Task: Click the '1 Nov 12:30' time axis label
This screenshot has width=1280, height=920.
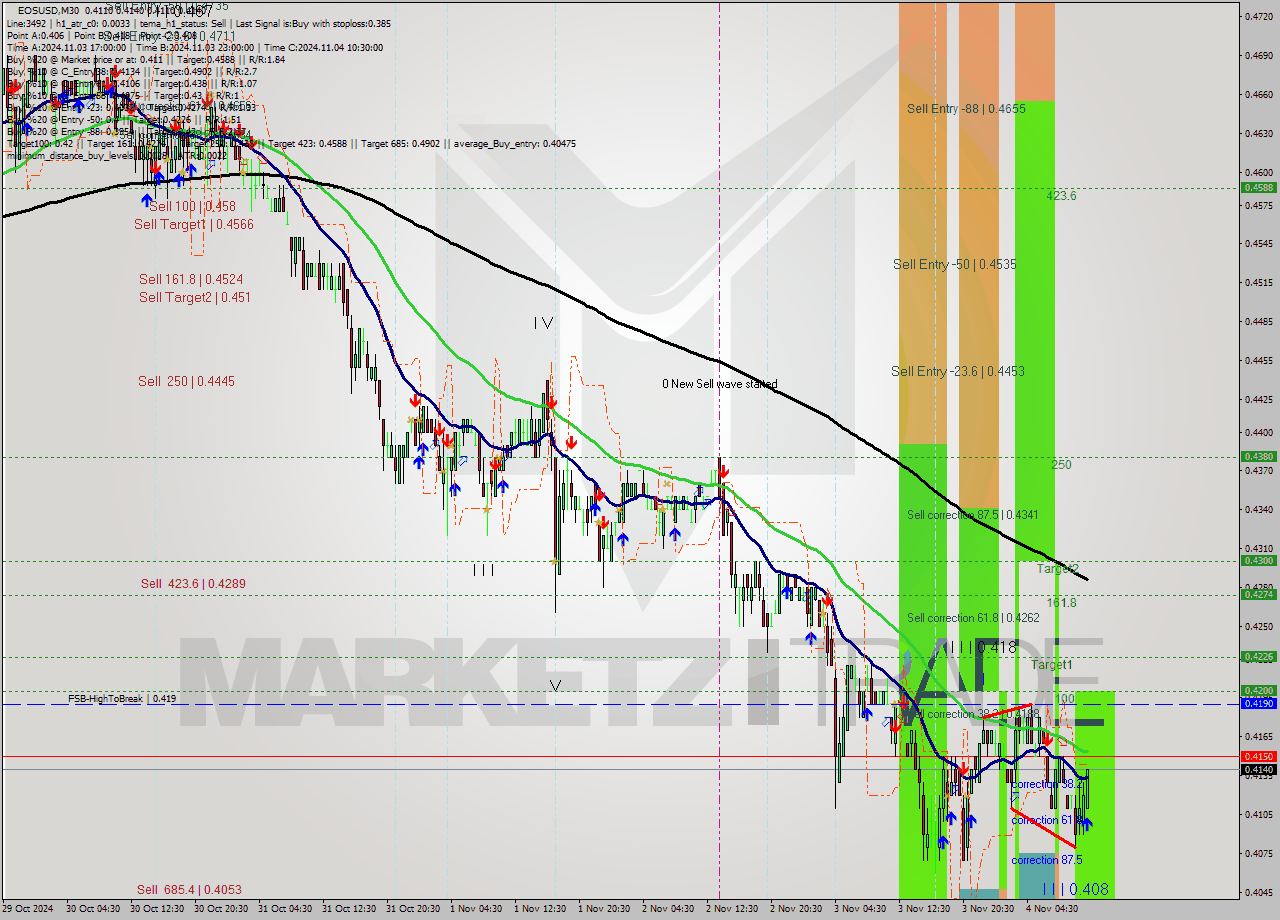Action: pos(540,909)
